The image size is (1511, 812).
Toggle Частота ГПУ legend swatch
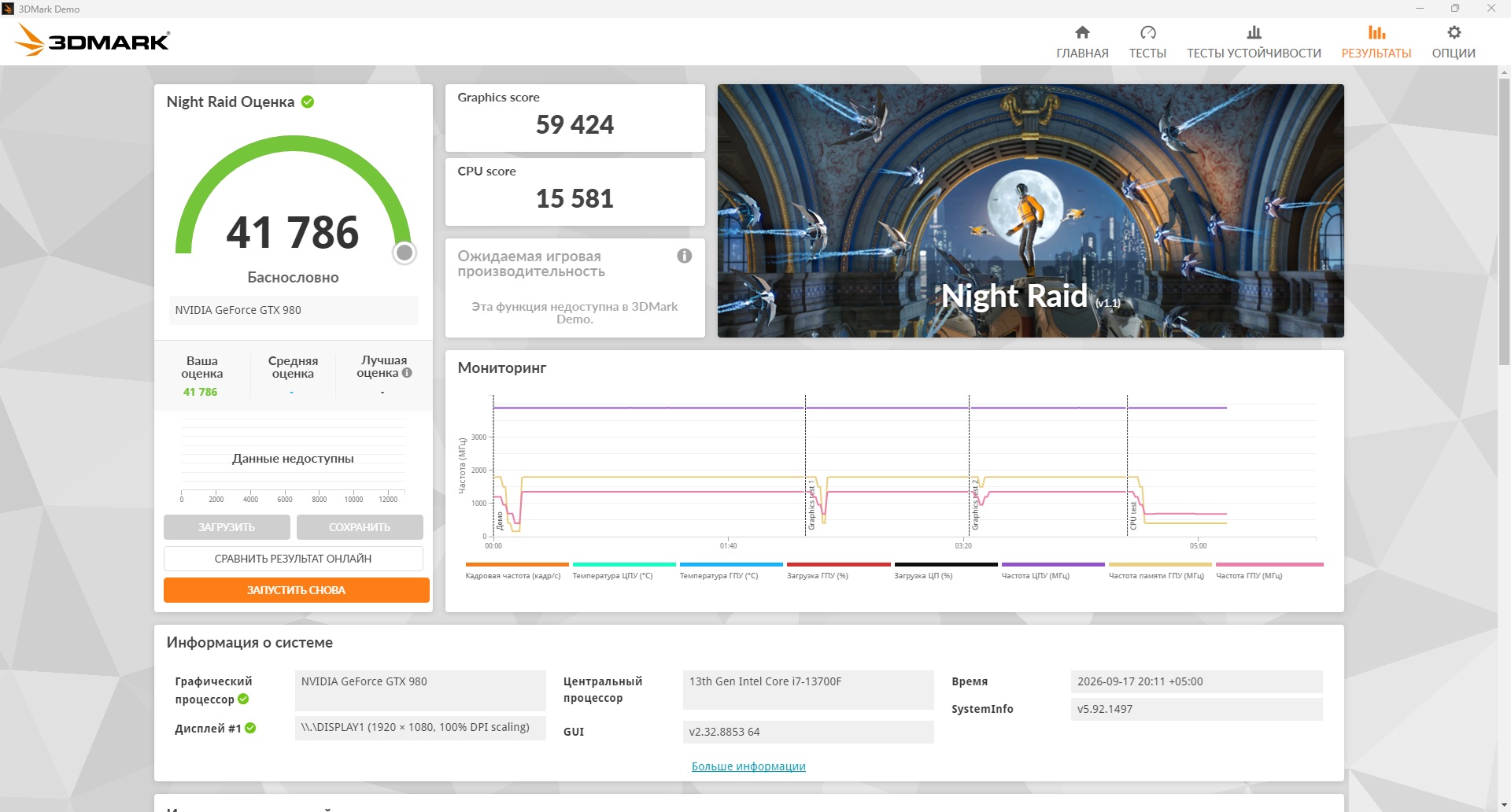click(x=1269, y=564)
